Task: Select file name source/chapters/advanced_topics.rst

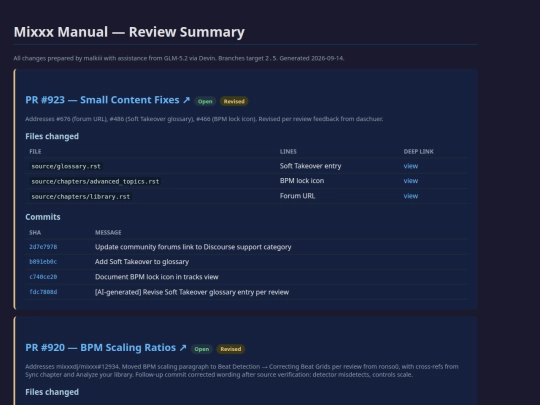Action: (95, 181)
